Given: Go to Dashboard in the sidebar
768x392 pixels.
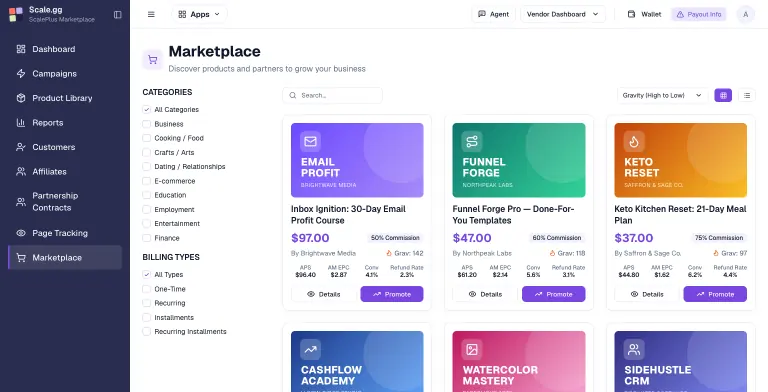Looking at the screenshot, I should point(65,49).
